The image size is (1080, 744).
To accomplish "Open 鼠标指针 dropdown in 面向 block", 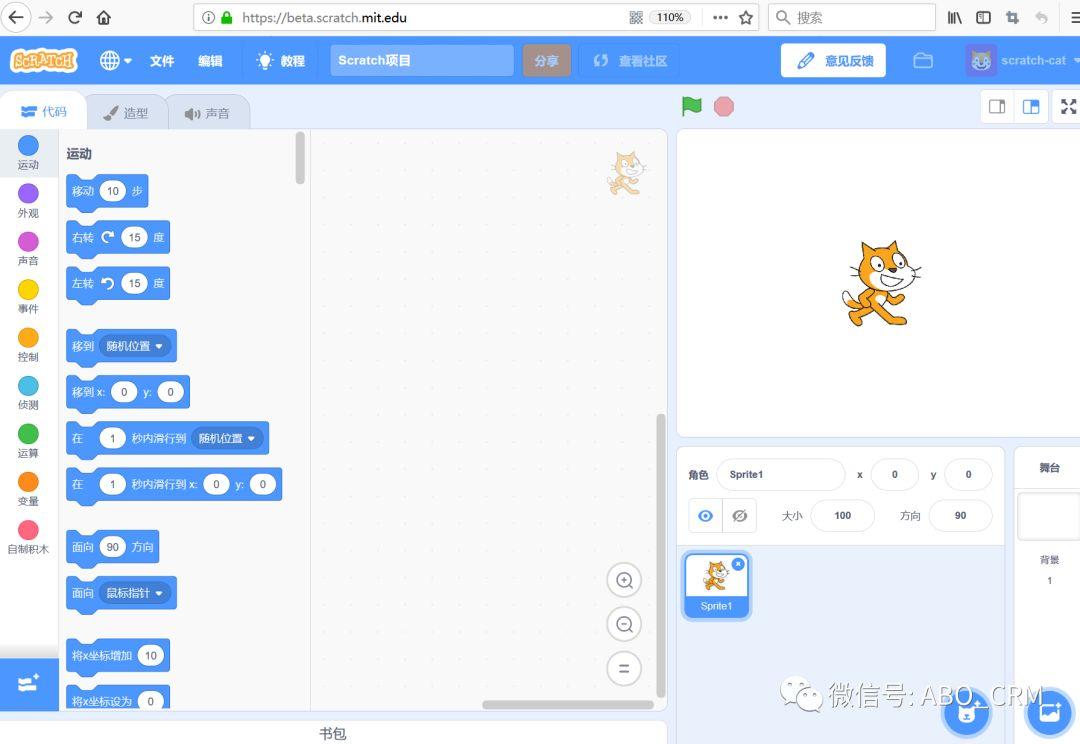I will click(134, 593).
